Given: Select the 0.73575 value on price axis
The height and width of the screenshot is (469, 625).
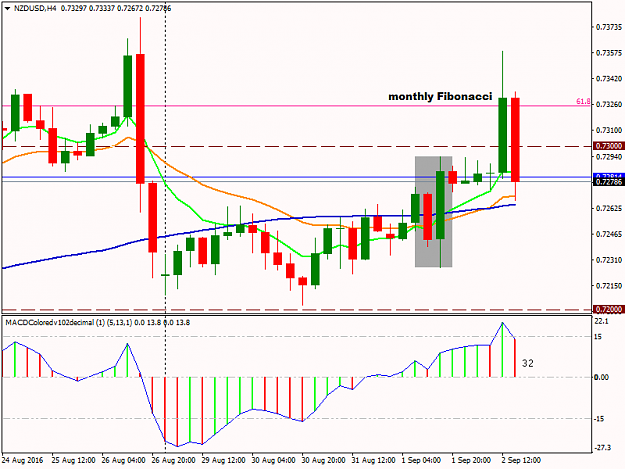Looking at the screenshot, I should (609, 53).
